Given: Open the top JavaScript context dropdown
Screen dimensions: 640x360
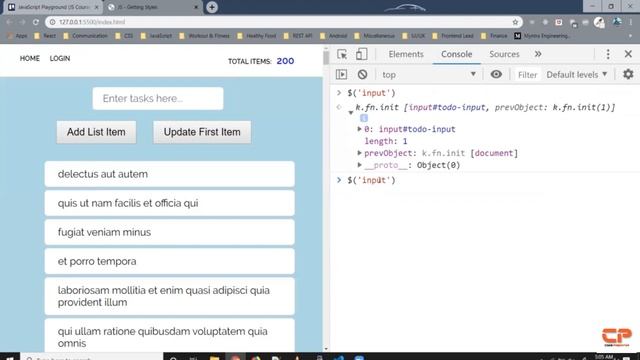Looking at the screenshot, I should (x=429, y=75).
